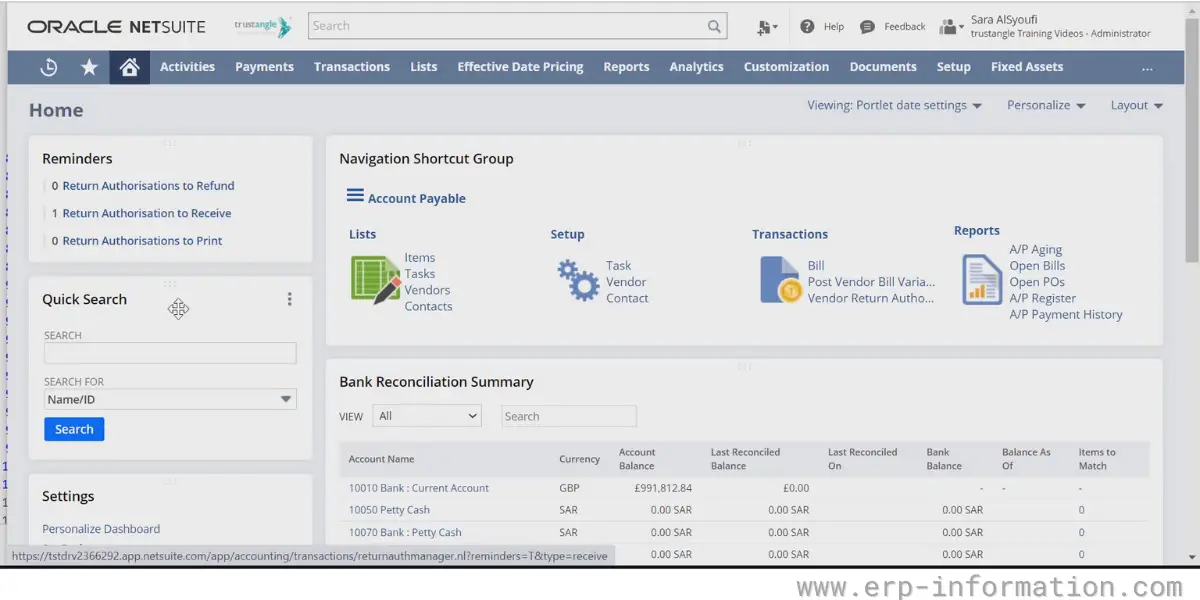Viewport: 1200px width, 600px height.
Task: Click the Transactions bill document shortcut icon
Action: coord(780,280)
